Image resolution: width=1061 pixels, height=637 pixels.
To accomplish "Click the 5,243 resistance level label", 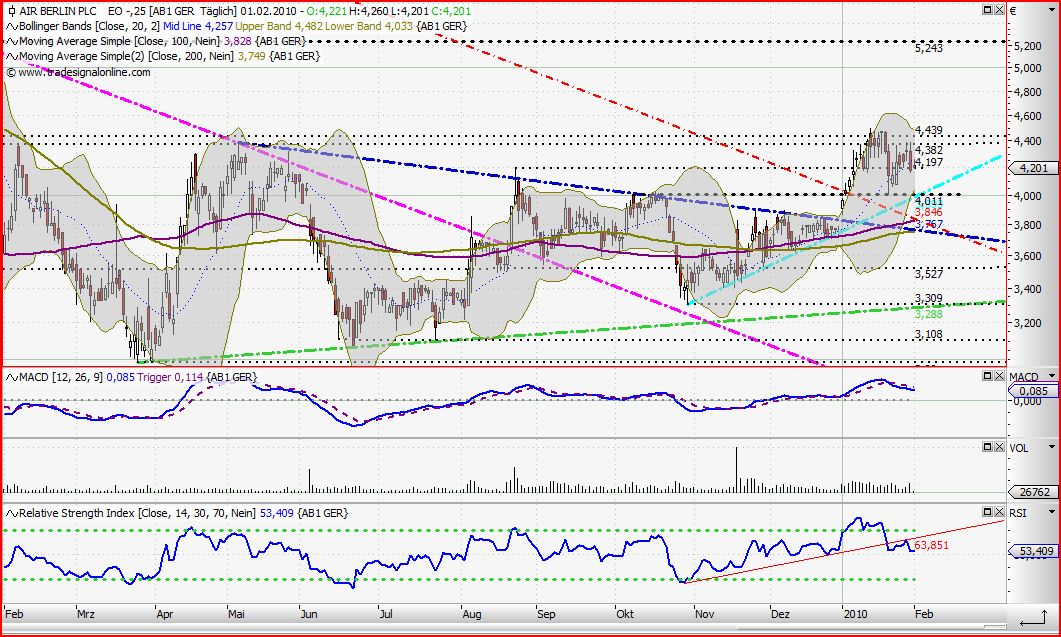I will [928, 49].
